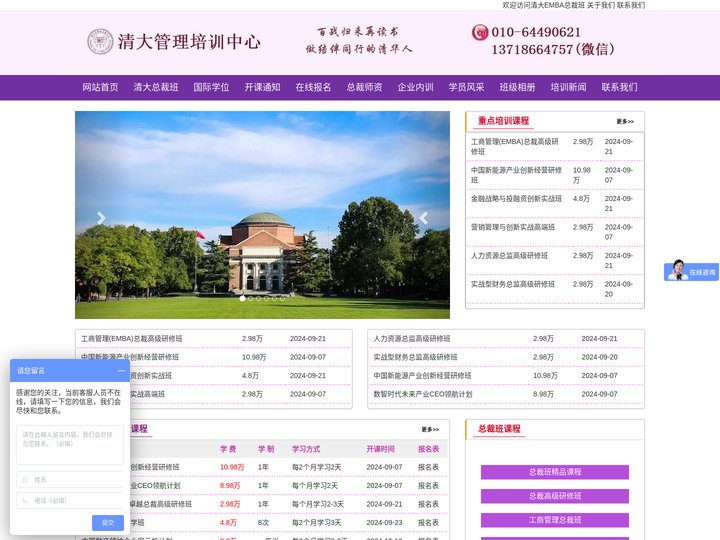Click the 姓名 name input field
The image size is (720, 540).
click(x=70, y=479)
